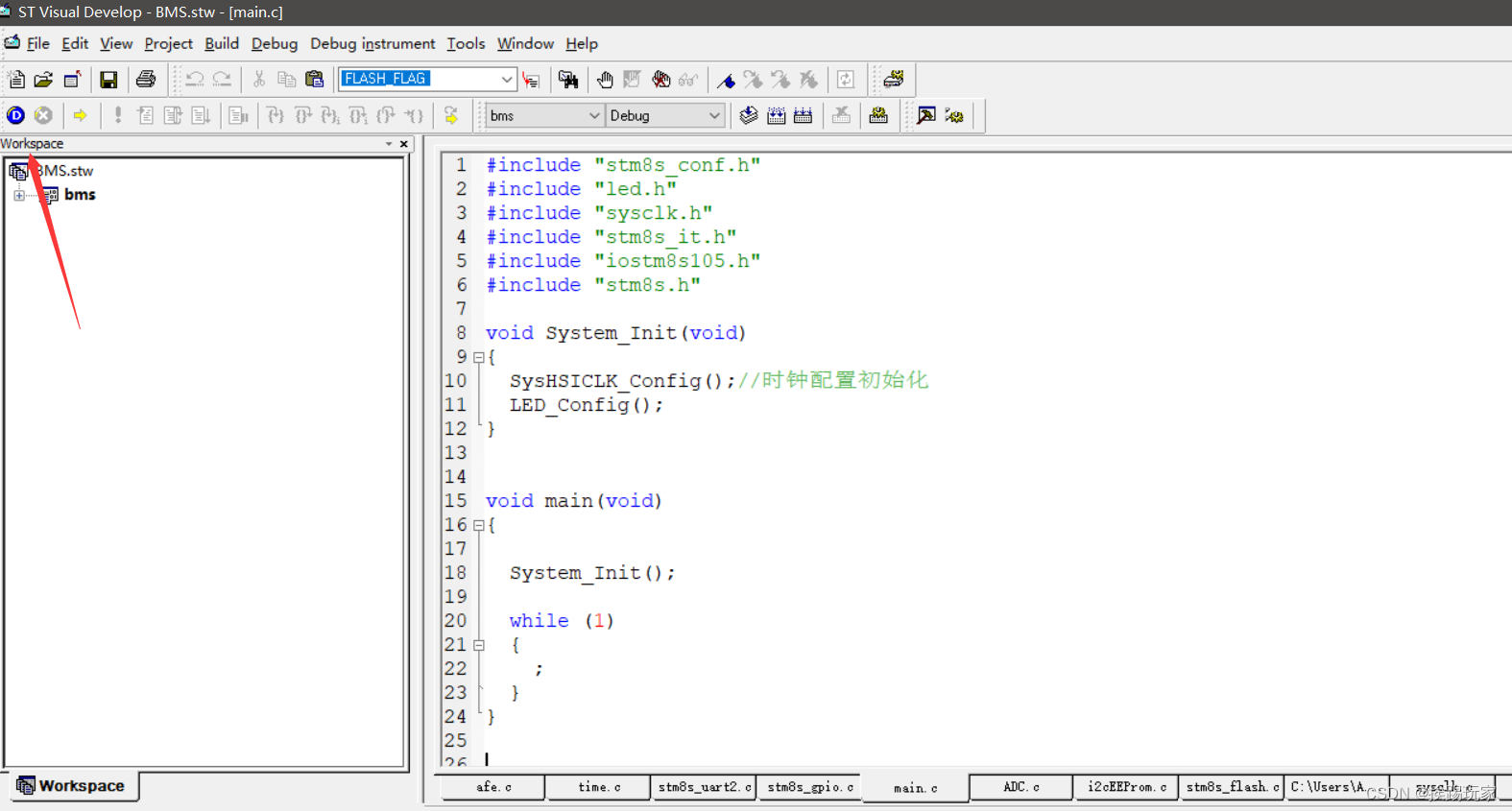Start debugging with the blue D icon
This screenshot has height=811, width=1512.
[16, 115]
